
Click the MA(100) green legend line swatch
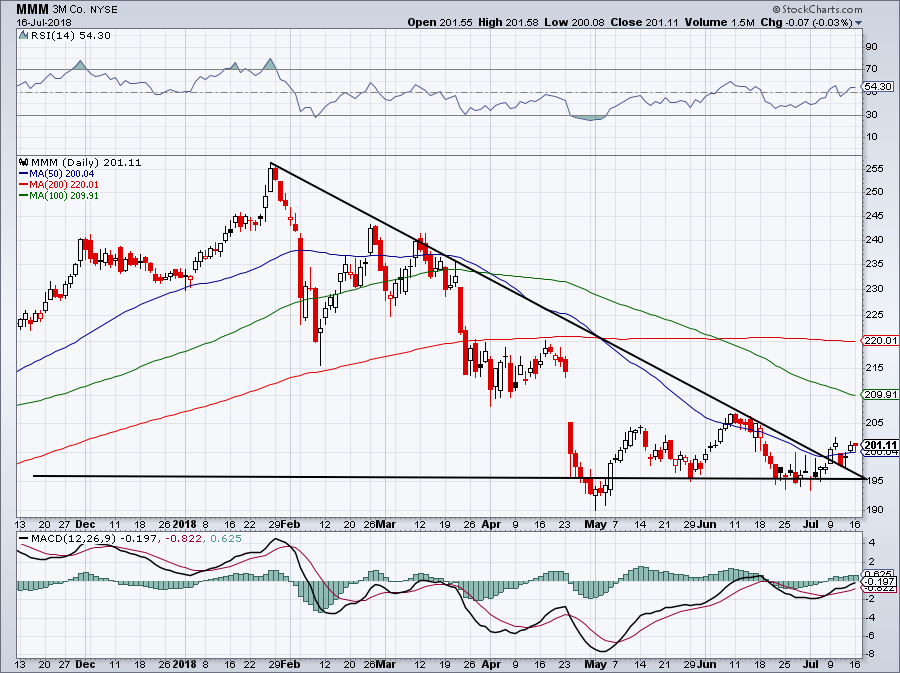(24, 196)
